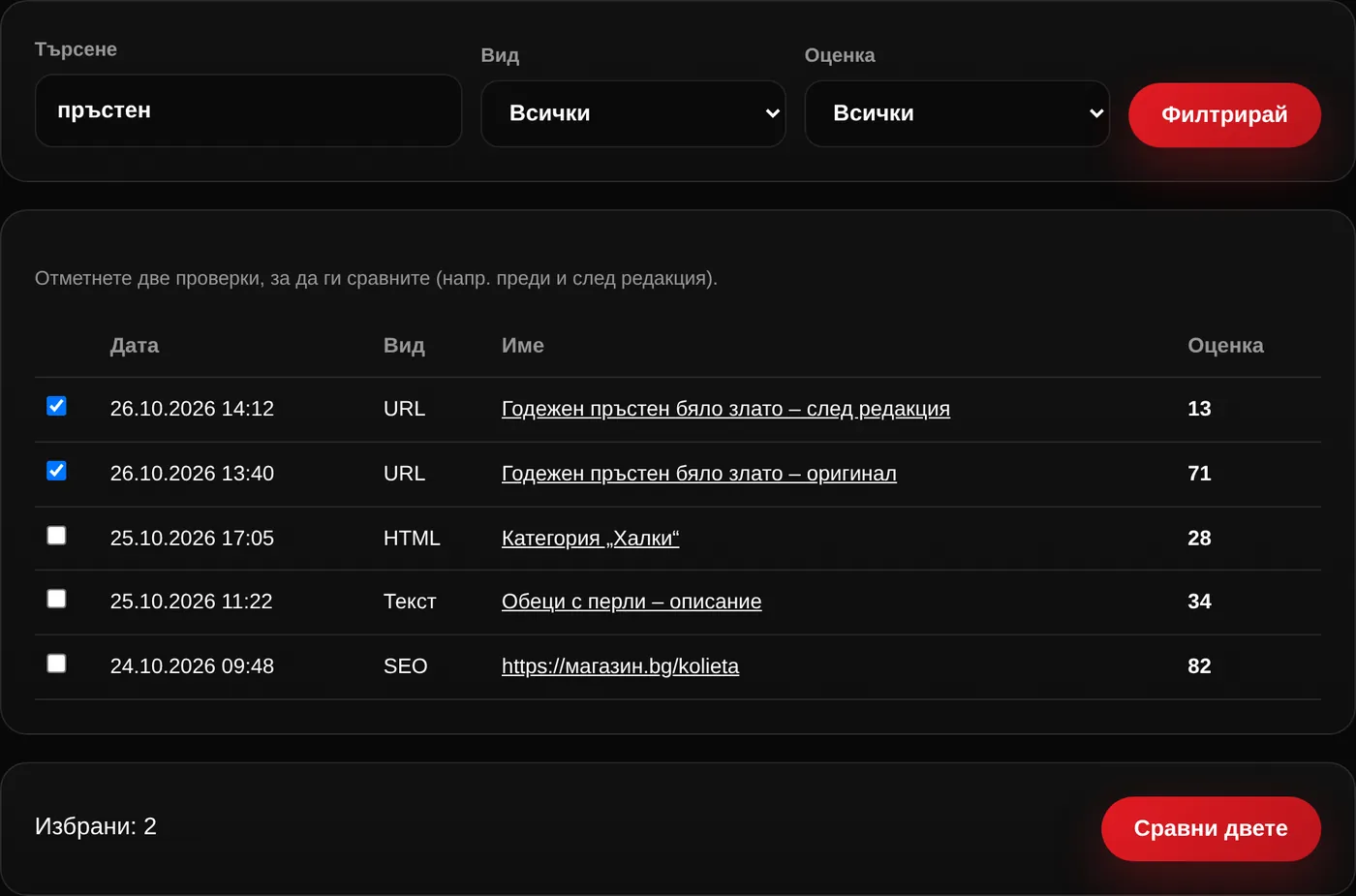
Task: Click the URL type cell in 14:12 row
Action: tap(404, 409)
